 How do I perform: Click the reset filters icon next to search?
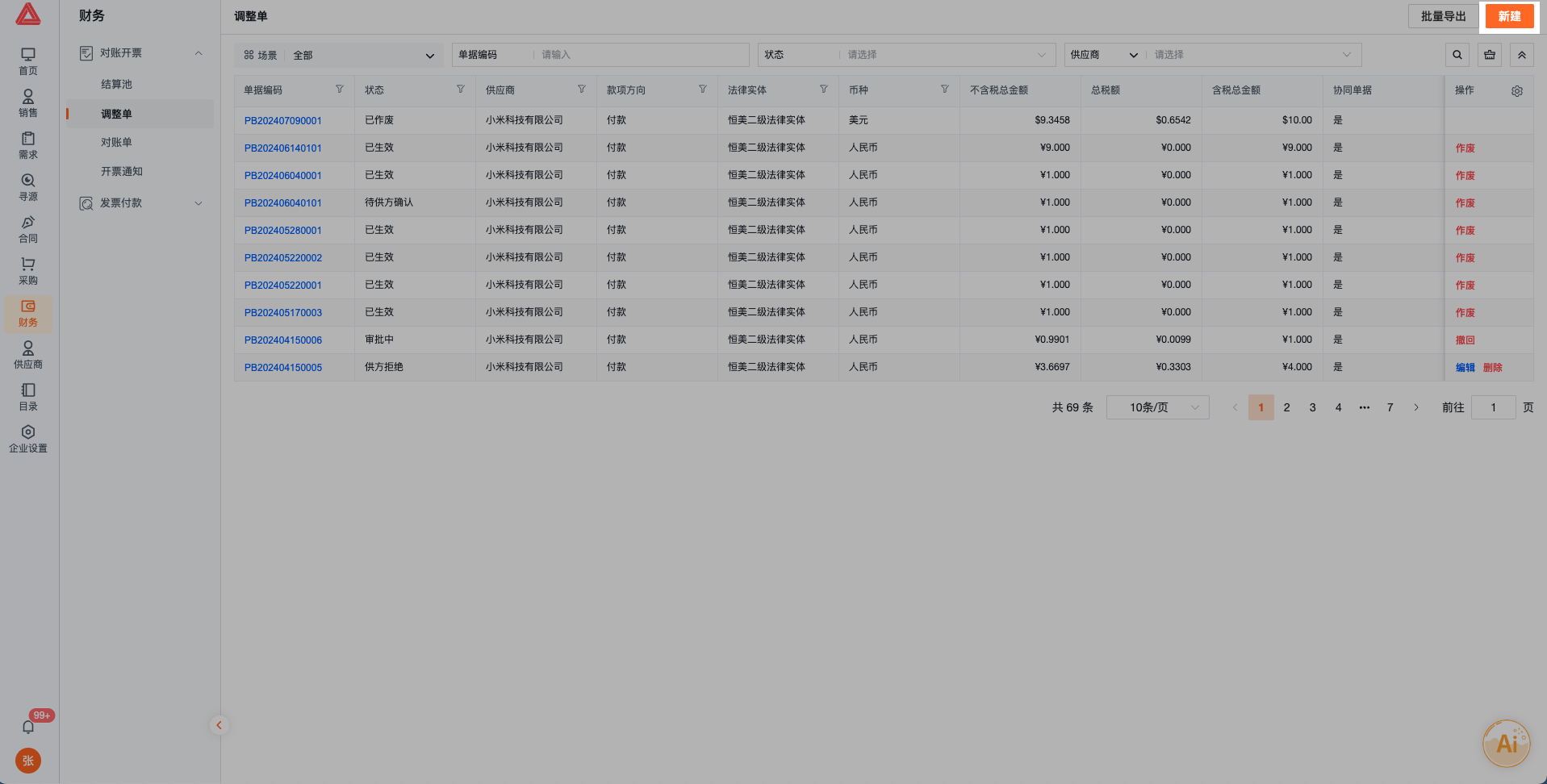(1490, 55)
